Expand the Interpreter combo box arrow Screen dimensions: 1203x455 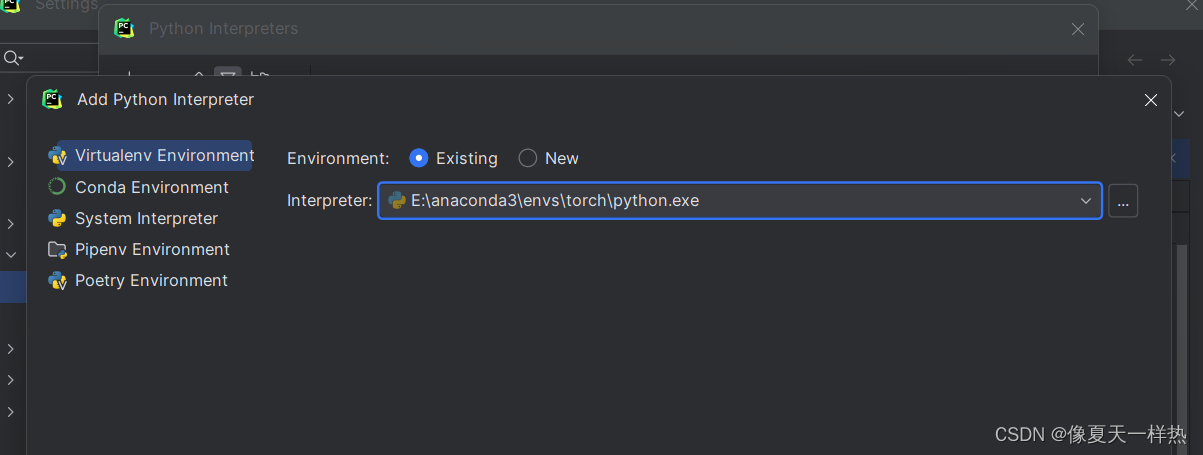click(x=1086, y=201)
